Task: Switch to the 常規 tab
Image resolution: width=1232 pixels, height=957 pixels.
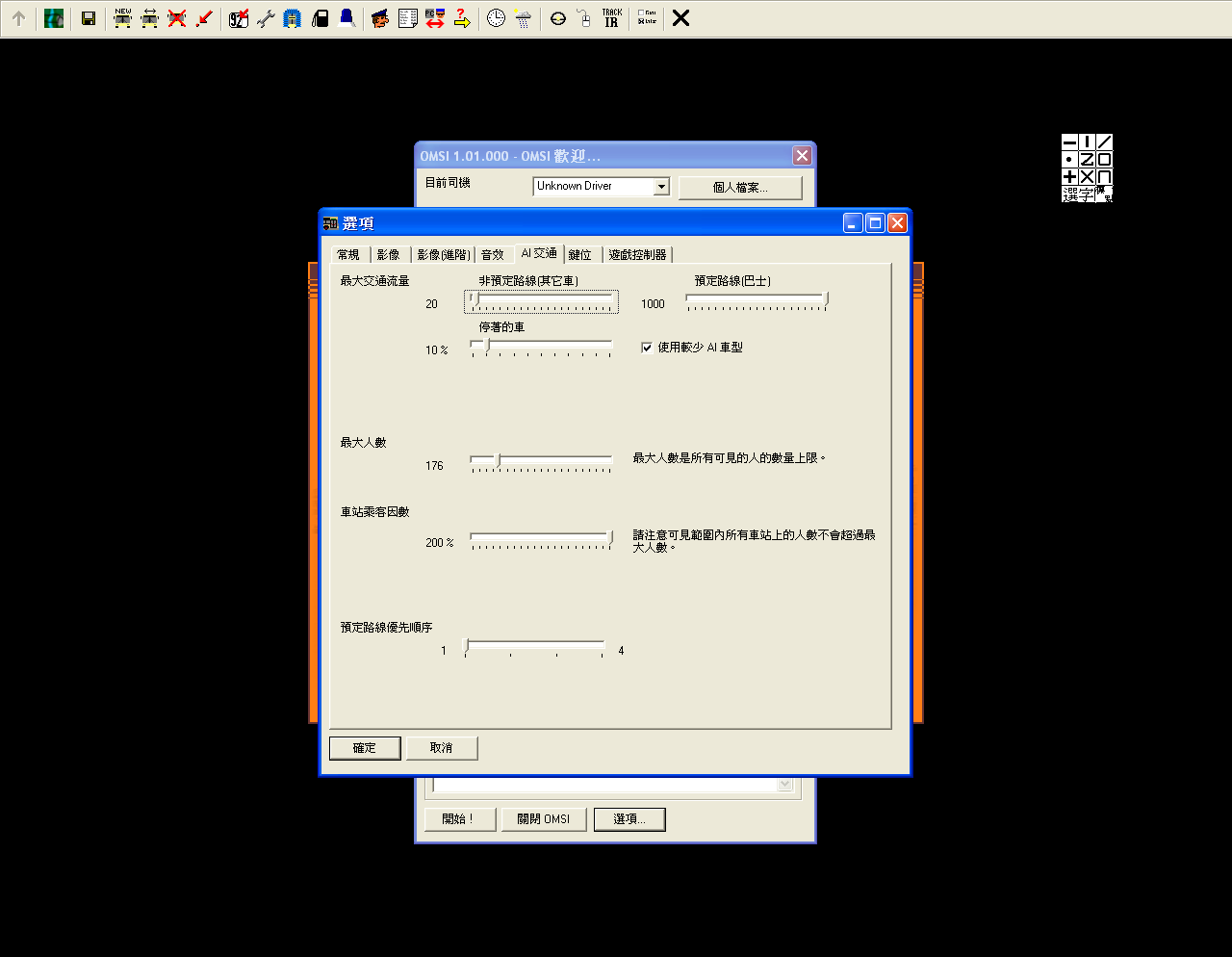Action: [348, 254]
